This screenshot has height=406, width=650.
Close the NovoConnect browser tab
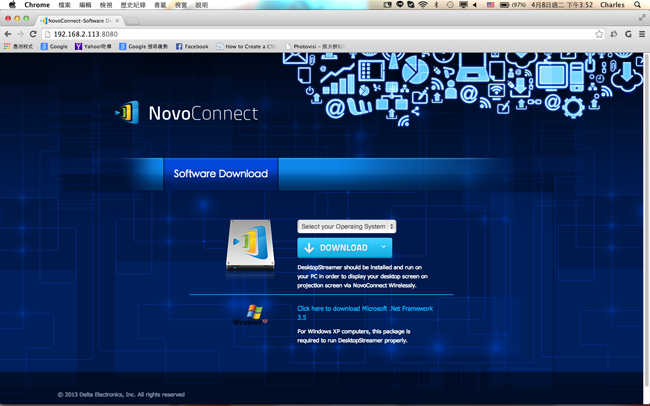click(117, 20)
